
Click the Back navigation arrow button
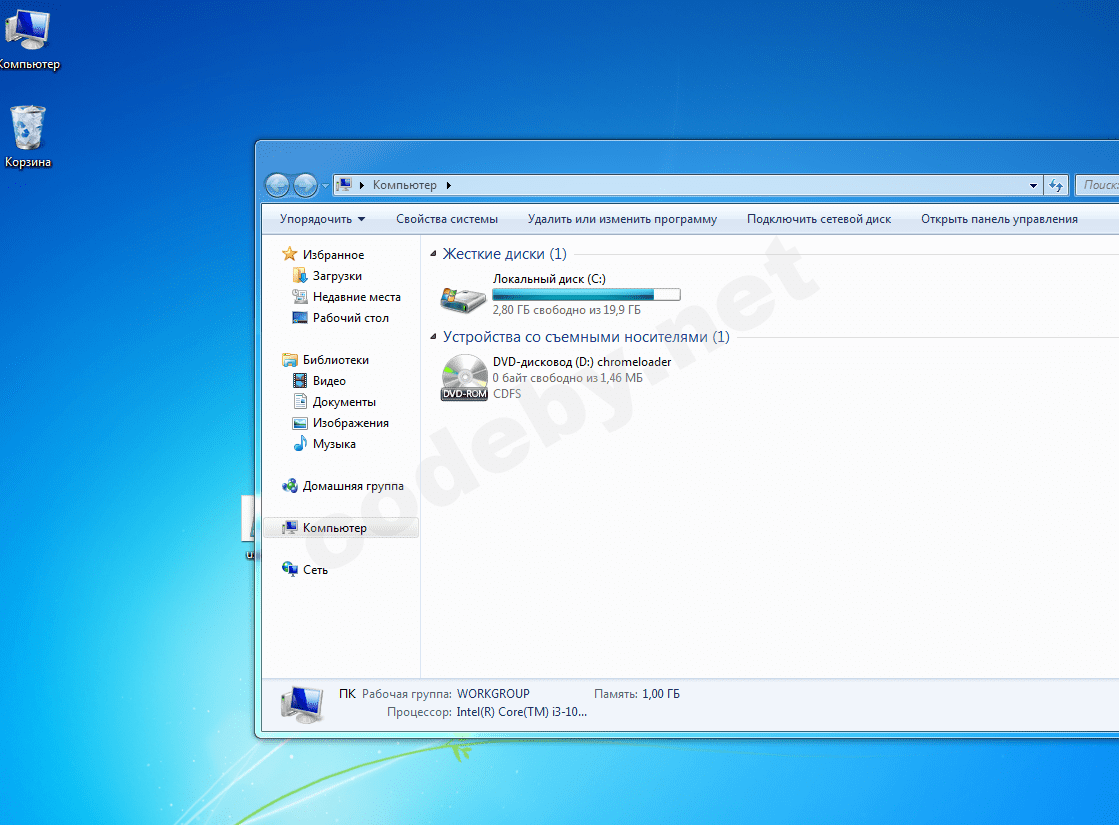pos(277,185)
